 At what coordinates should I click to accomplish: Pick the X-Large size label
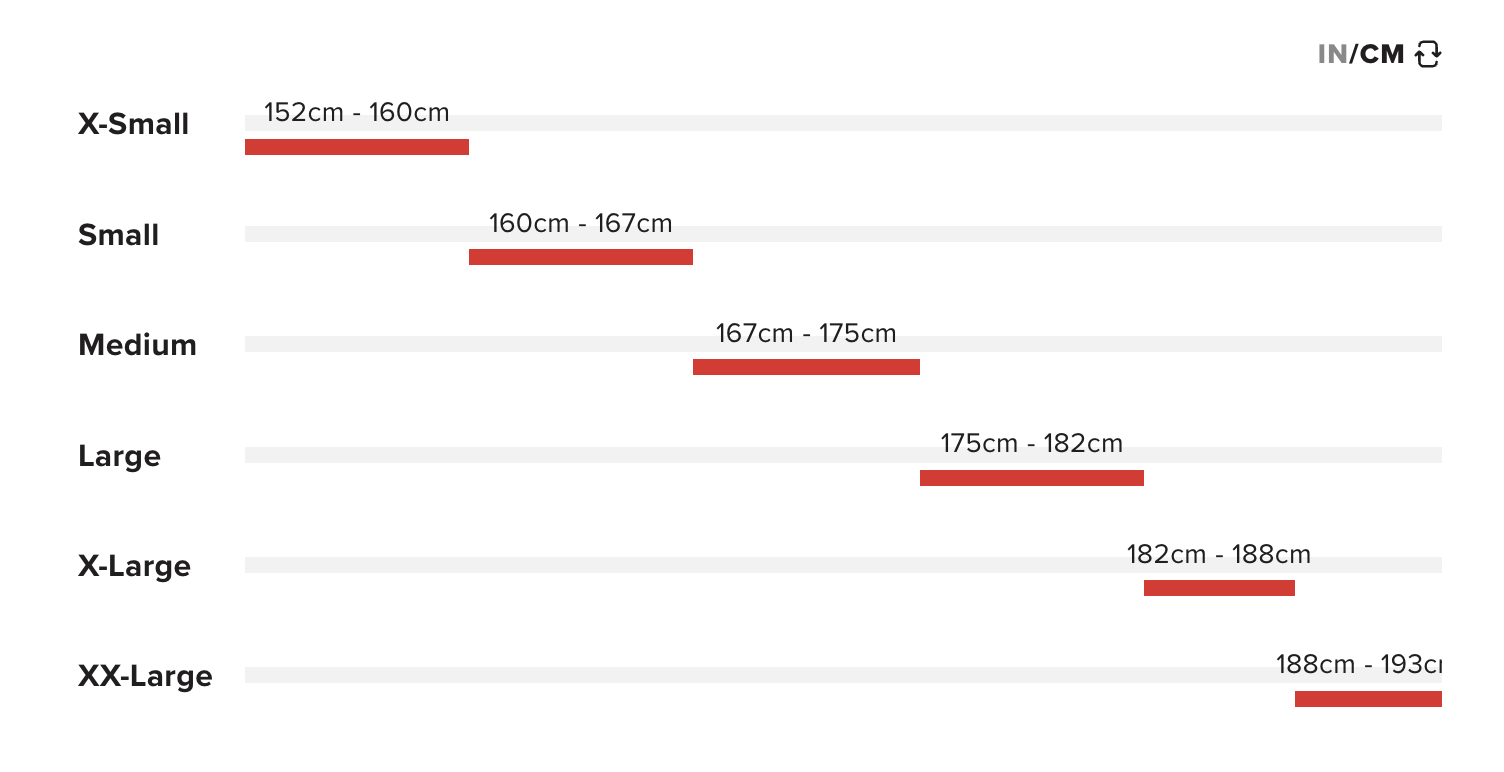point(134,566)
